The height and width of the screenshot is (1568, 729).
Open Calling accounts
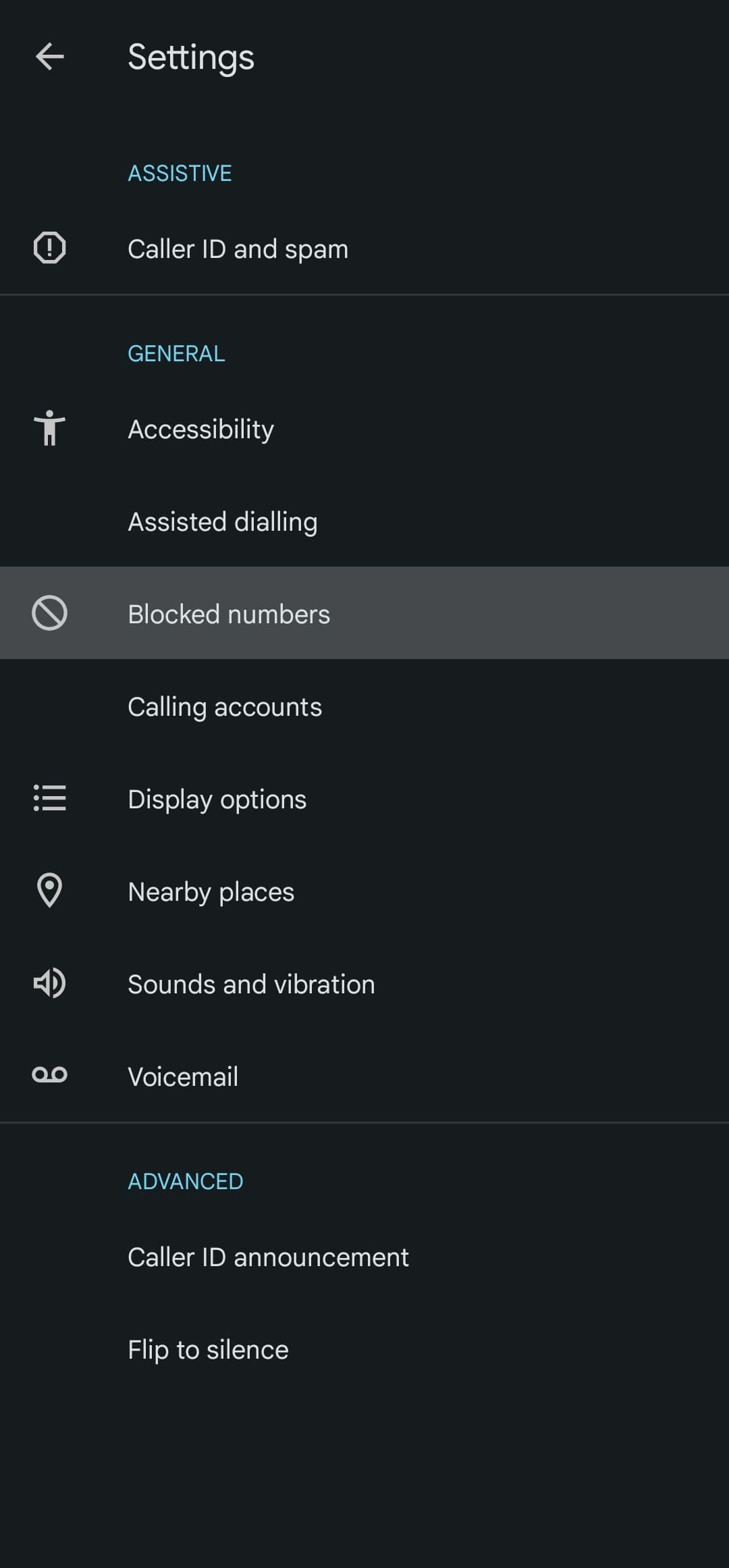[225, 706]
